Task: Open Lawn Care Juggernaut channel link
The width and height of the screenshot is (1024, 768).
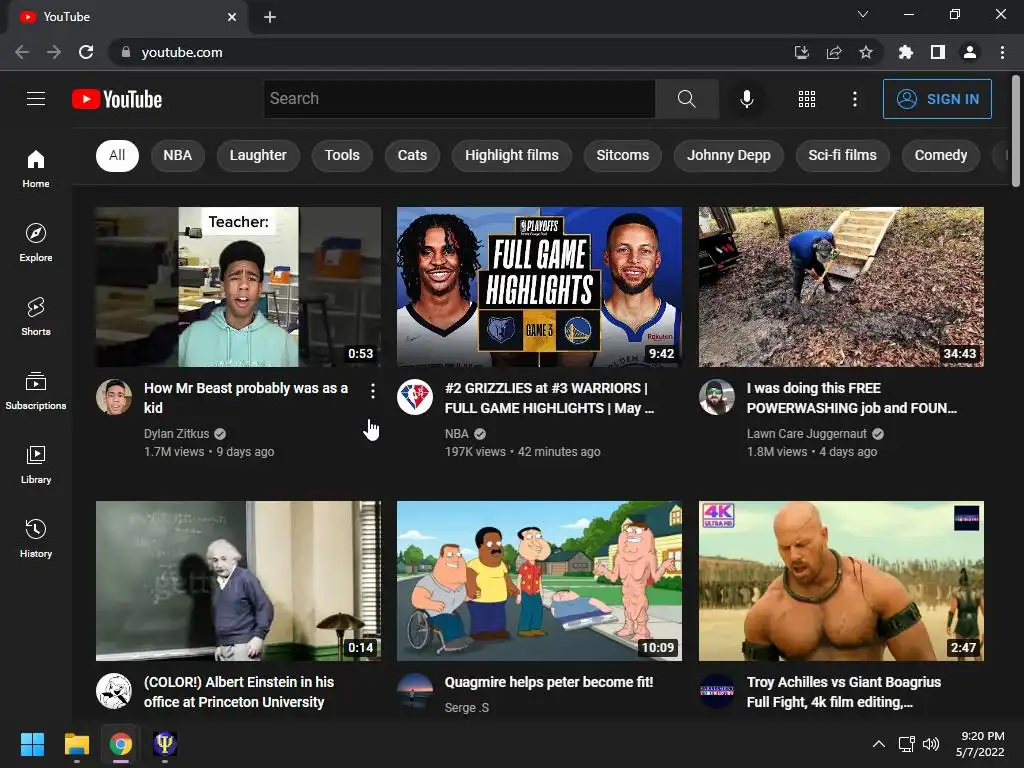Action: point(807,434)
